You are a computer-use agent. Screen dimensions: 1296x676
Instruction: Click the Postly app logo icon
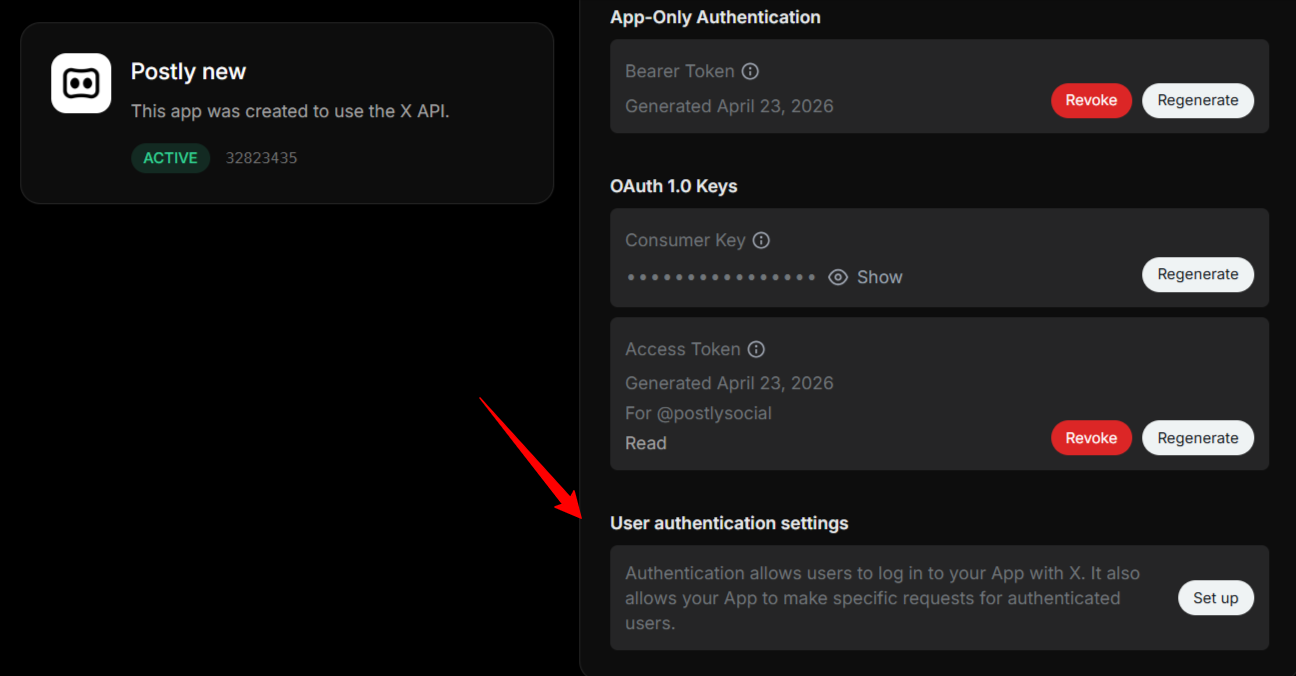pos(80,83)
